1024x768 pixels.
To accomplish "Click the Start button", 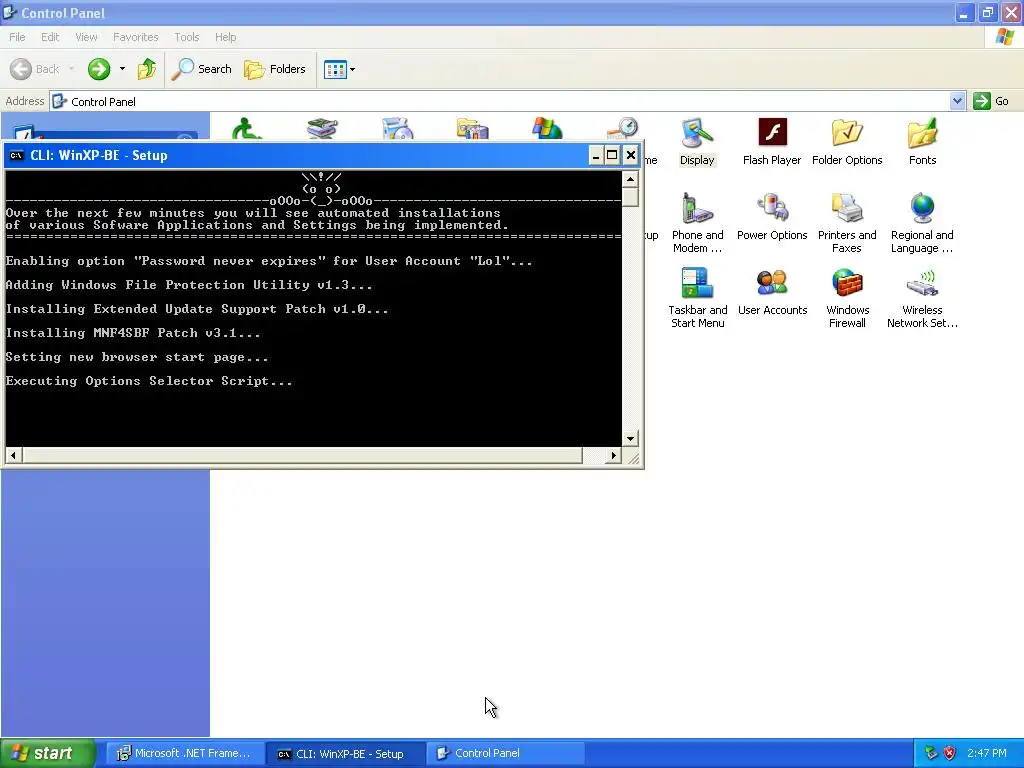I will coord(48,753).
